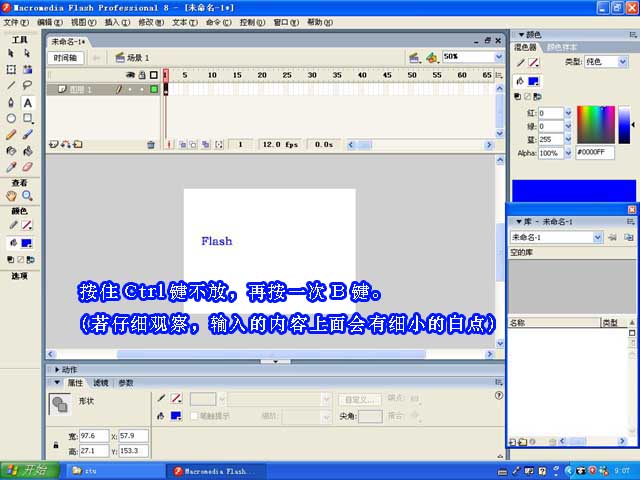Toggle outline view square for layer 1

[154, 90]
